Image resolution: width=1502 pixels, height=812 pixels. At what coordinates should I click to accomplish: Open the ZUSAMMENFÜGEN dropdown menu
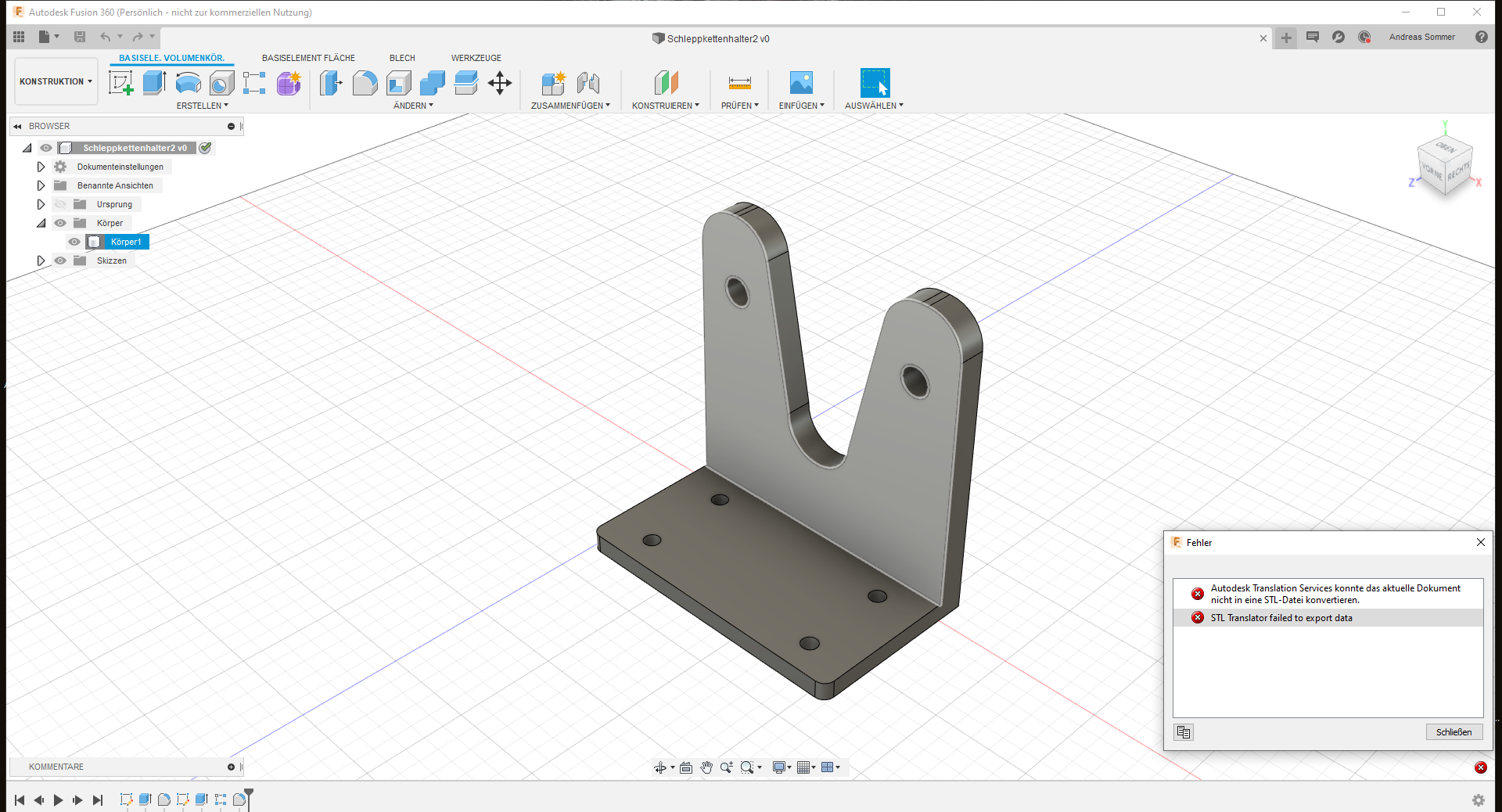tap(570, 106)
